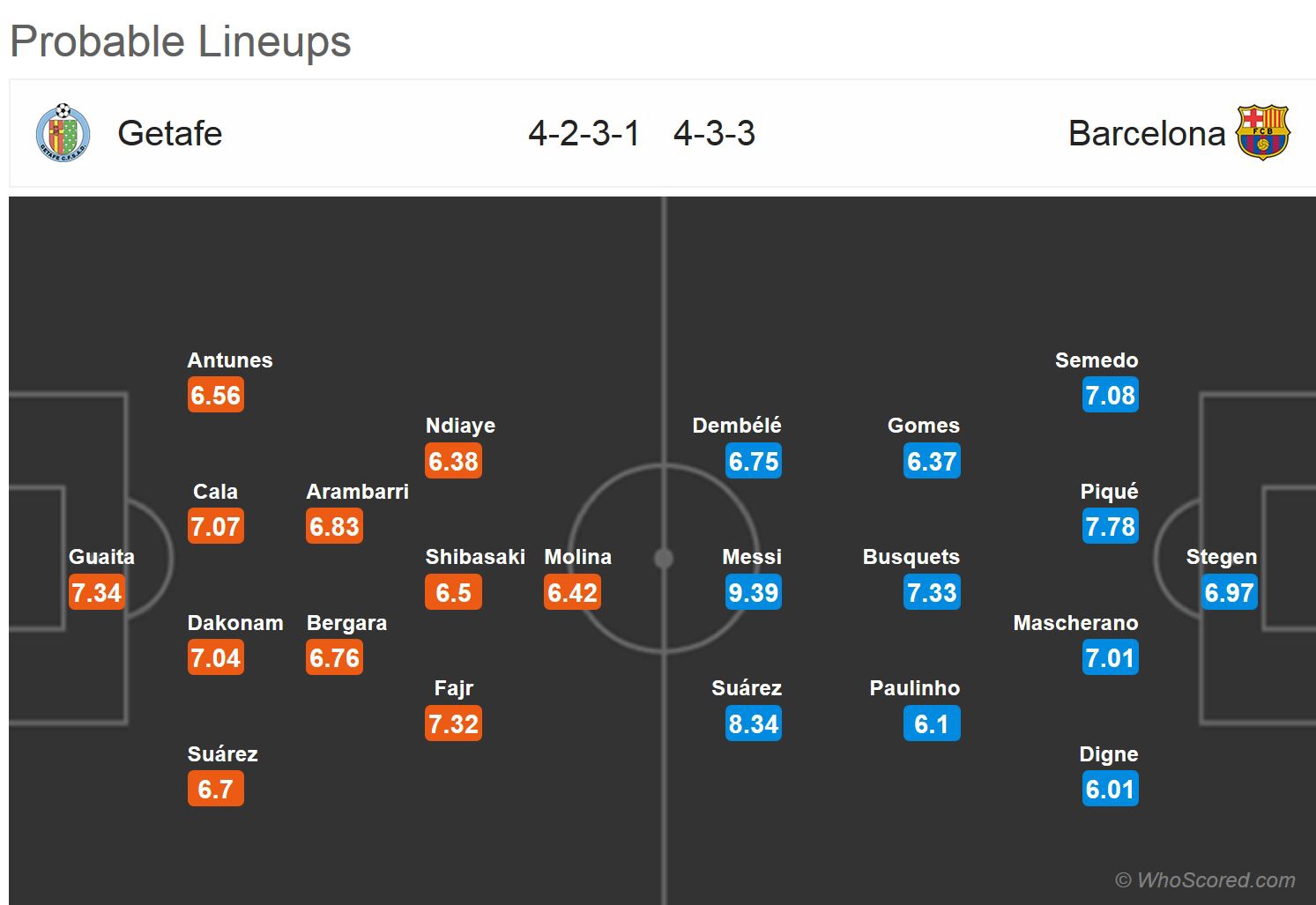Click the Getafe club crest icon

click(x=63, y=133)
